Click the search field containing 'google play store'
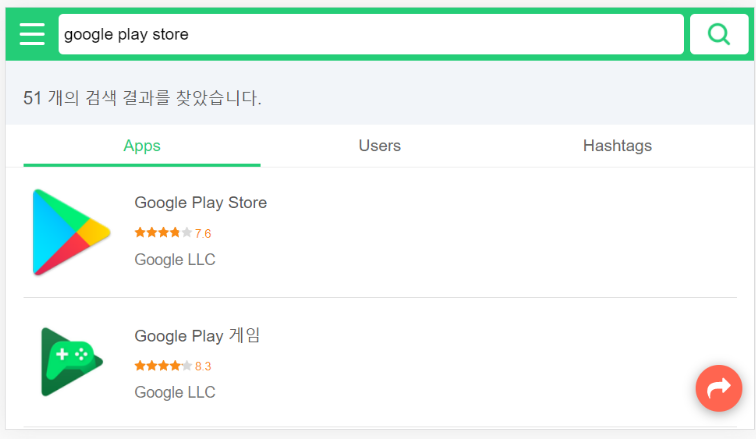 pos(371,34)
